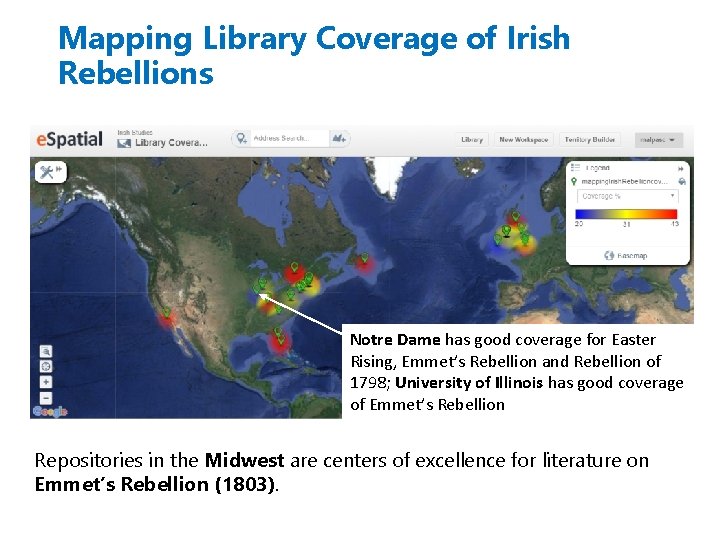
Task: Click the full-extent globe map control
Action: [x=46, y=366]
